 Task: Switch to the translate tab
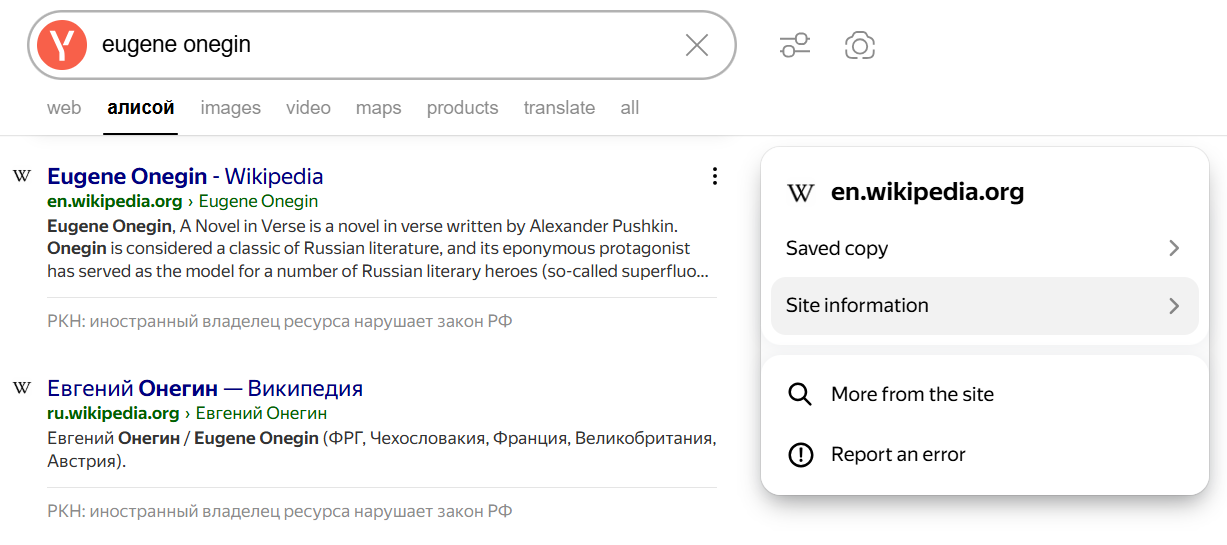point(559,108)
